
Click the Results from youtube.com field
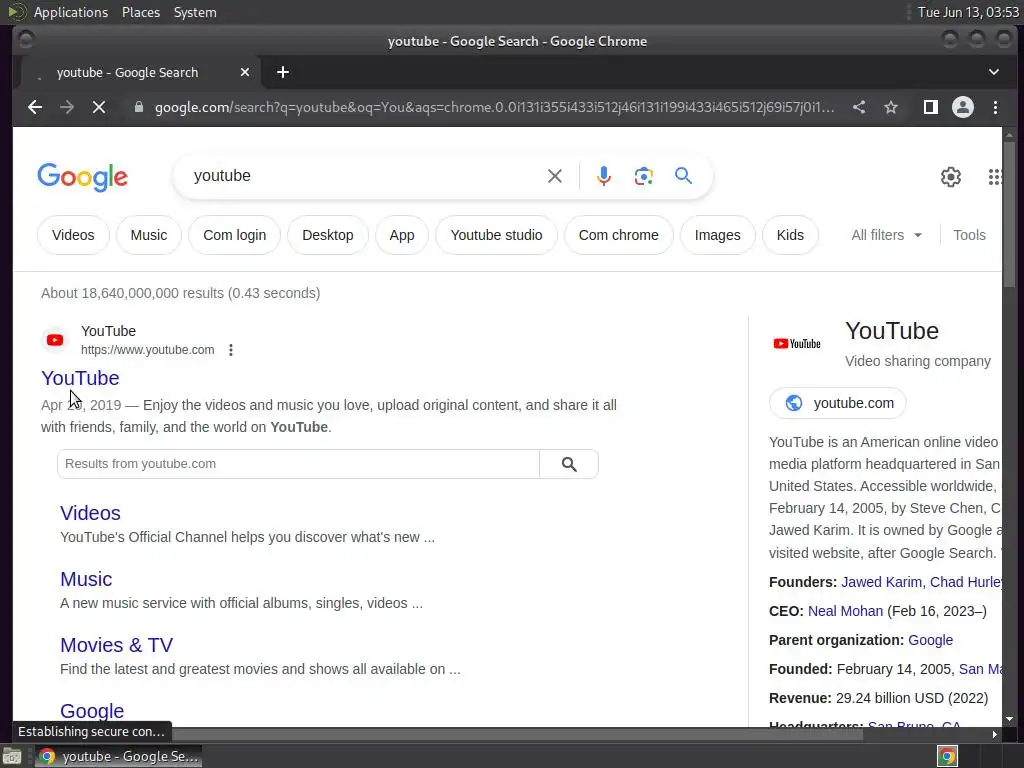pos(298,464)
